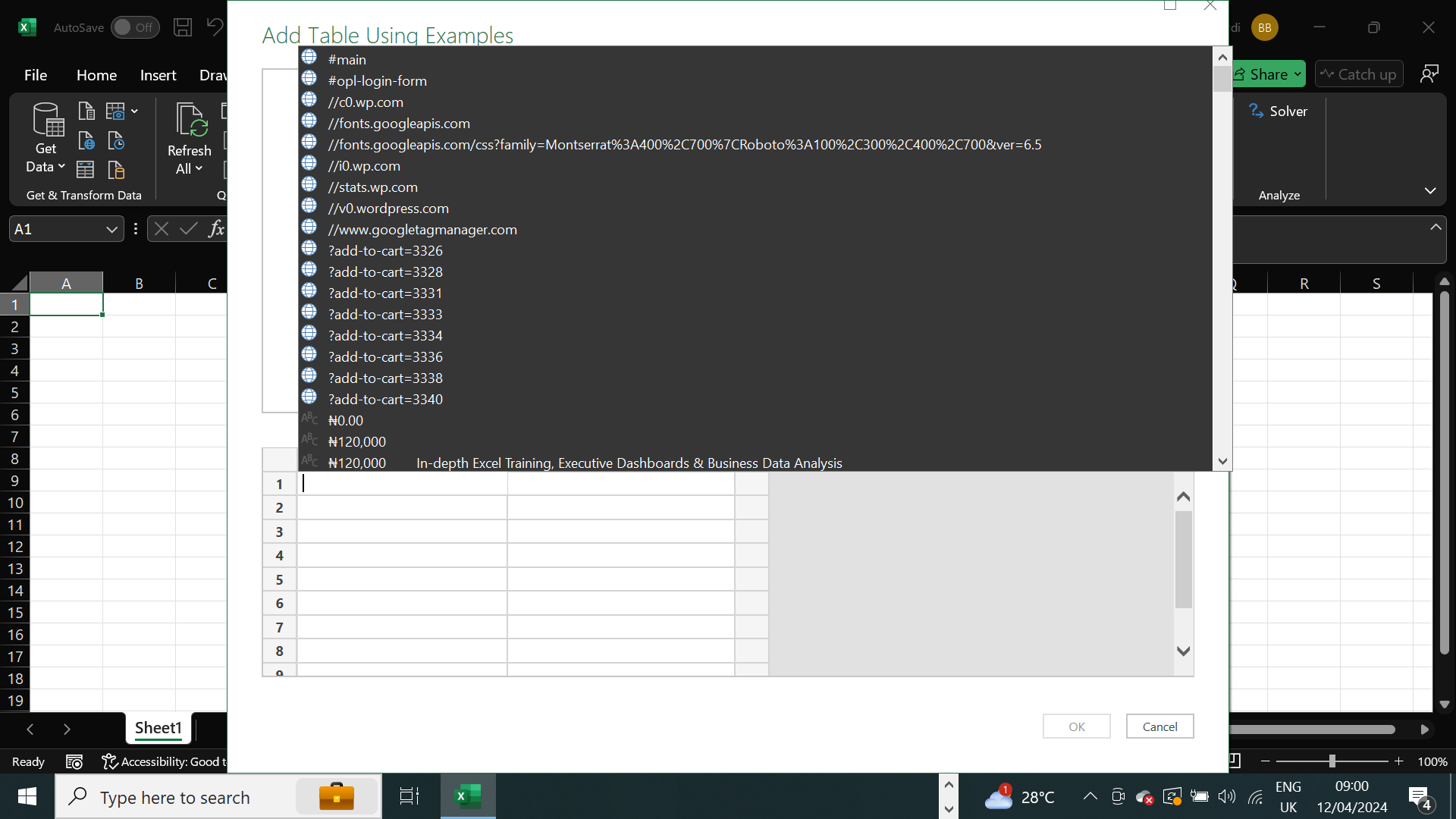Select the ₦120,000 suggestion entry
Image resolution: width=1456 pixels, height=819 pixels.
coord(357,442)
